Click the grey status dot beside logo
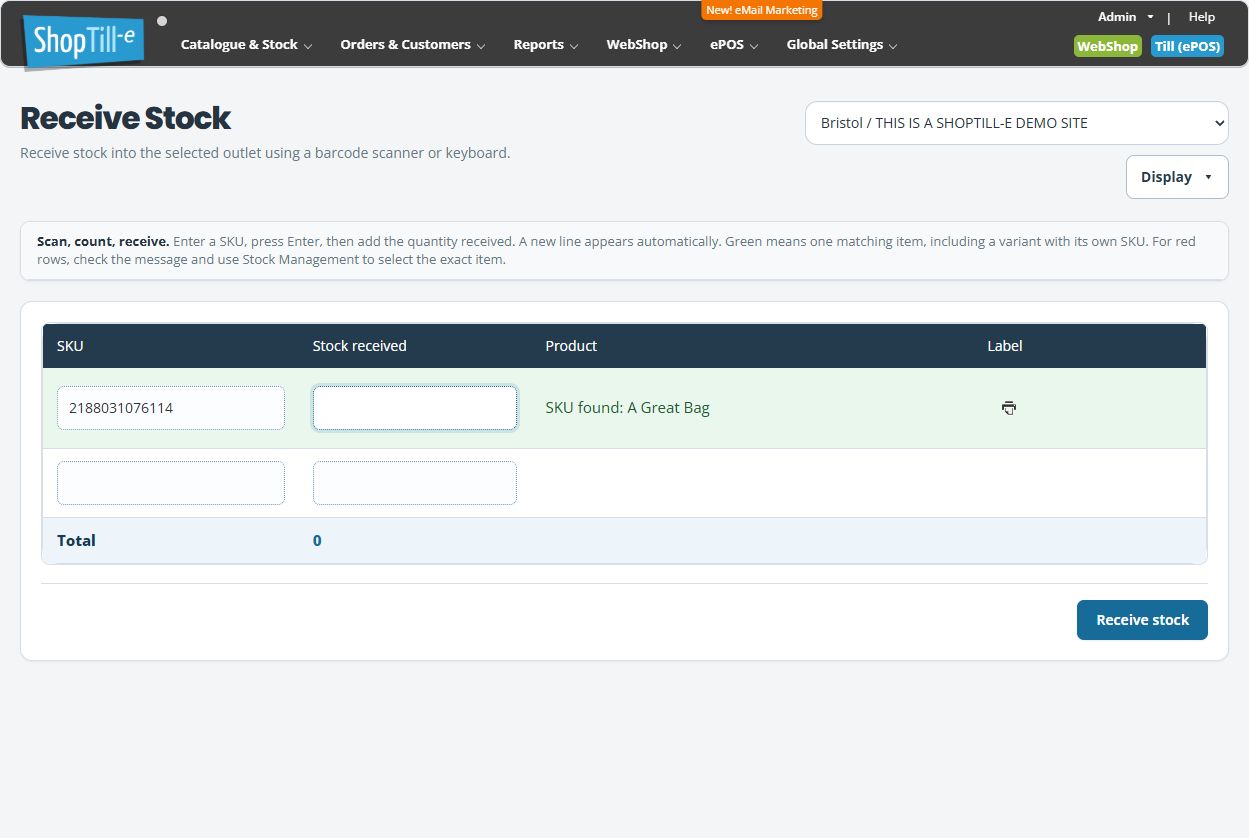 pos(162,20)
